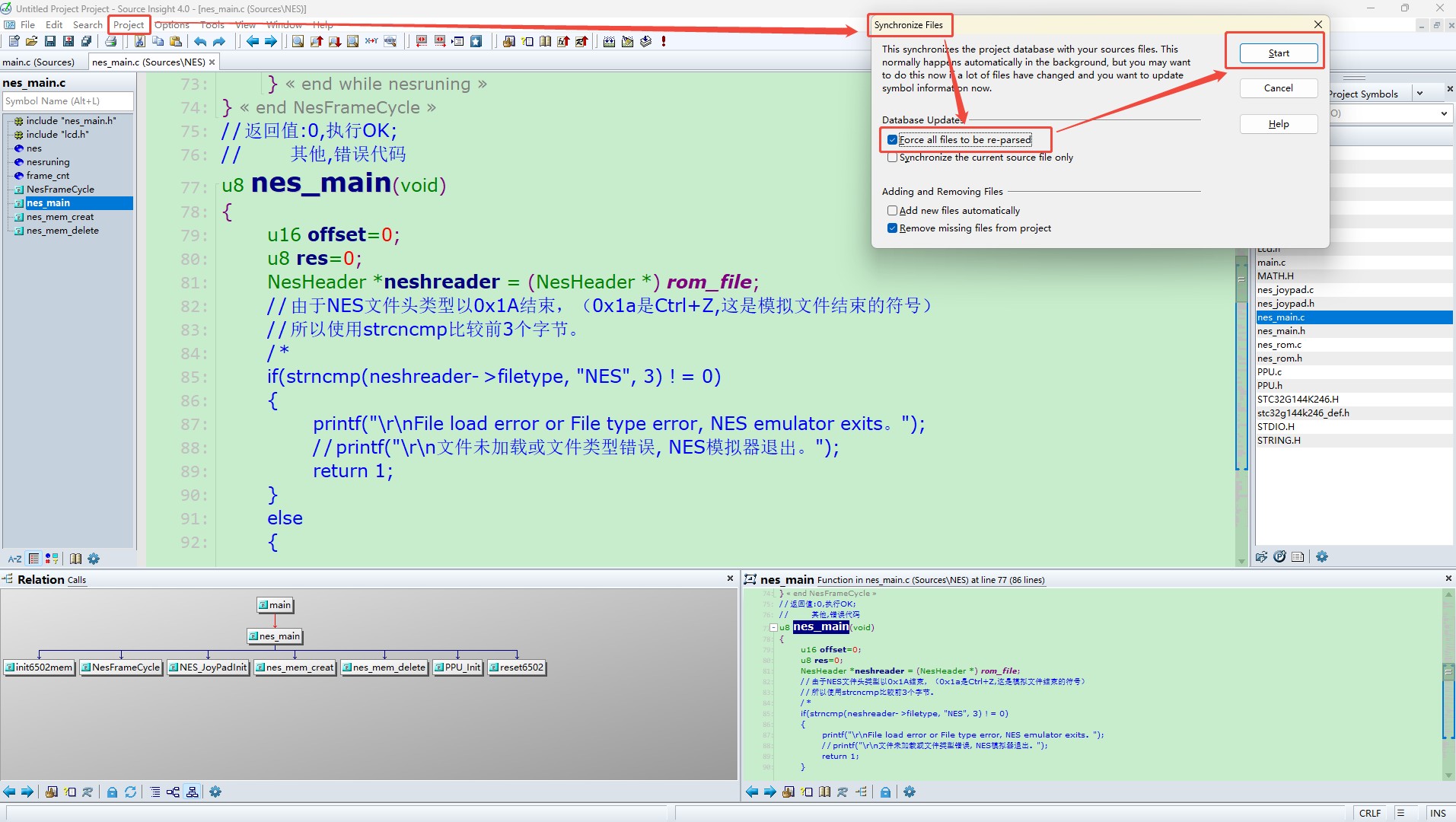Screen dimensions: 1456x822
Task: Click the reset6502 node in Relation graph
Action: tap(517, 667)
